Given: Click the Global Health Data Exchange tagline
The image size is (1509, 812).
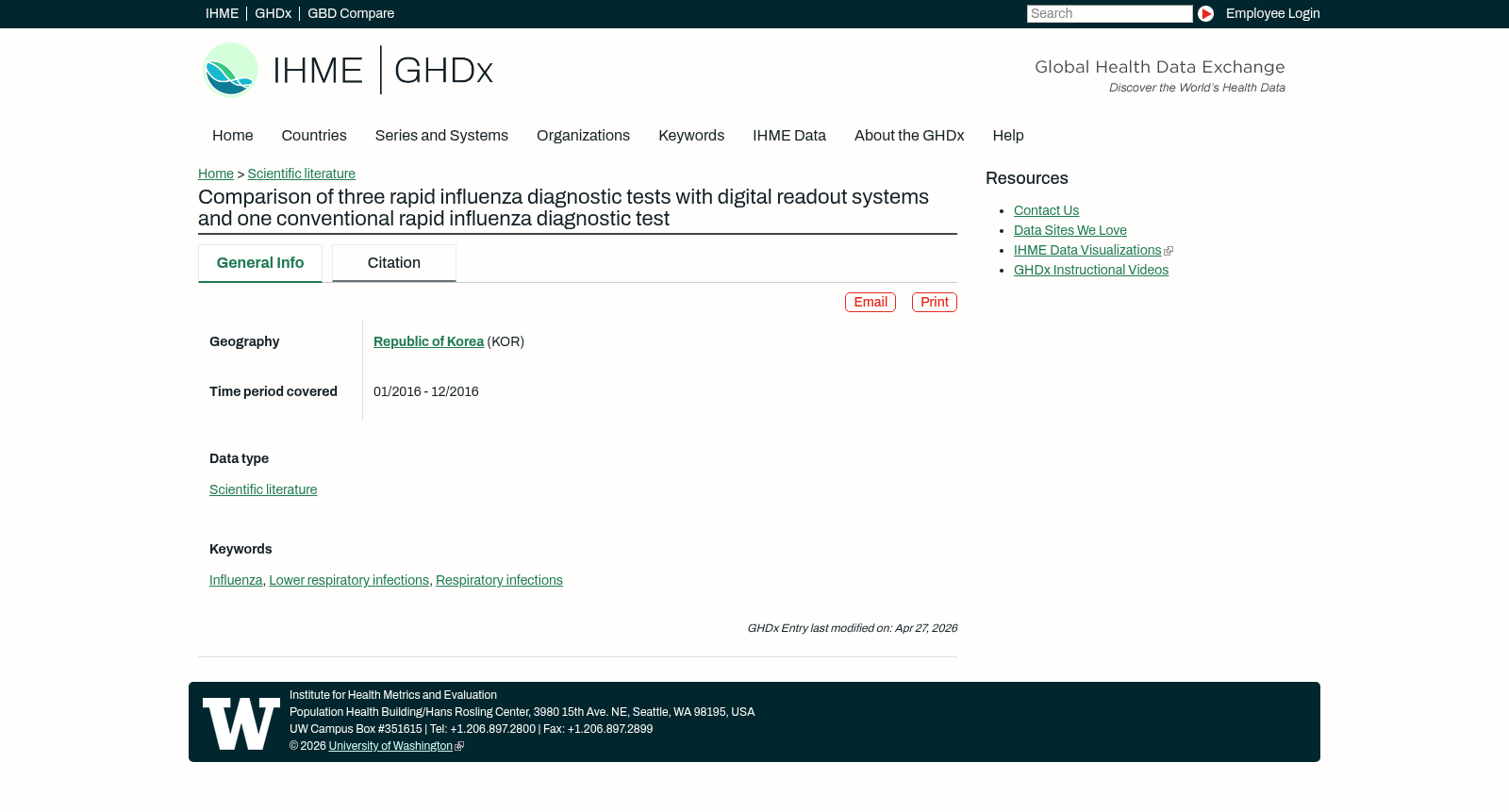Looking at the screenshot, I should pos(1160,67).
